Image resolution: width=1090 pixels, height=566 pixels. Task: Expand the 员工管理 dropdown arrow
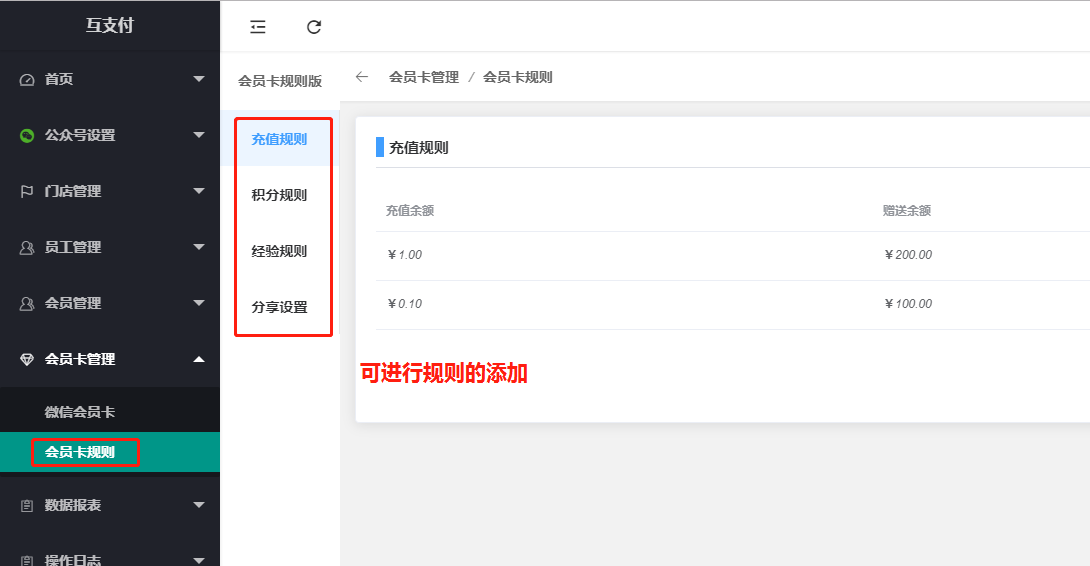point(199,247)
